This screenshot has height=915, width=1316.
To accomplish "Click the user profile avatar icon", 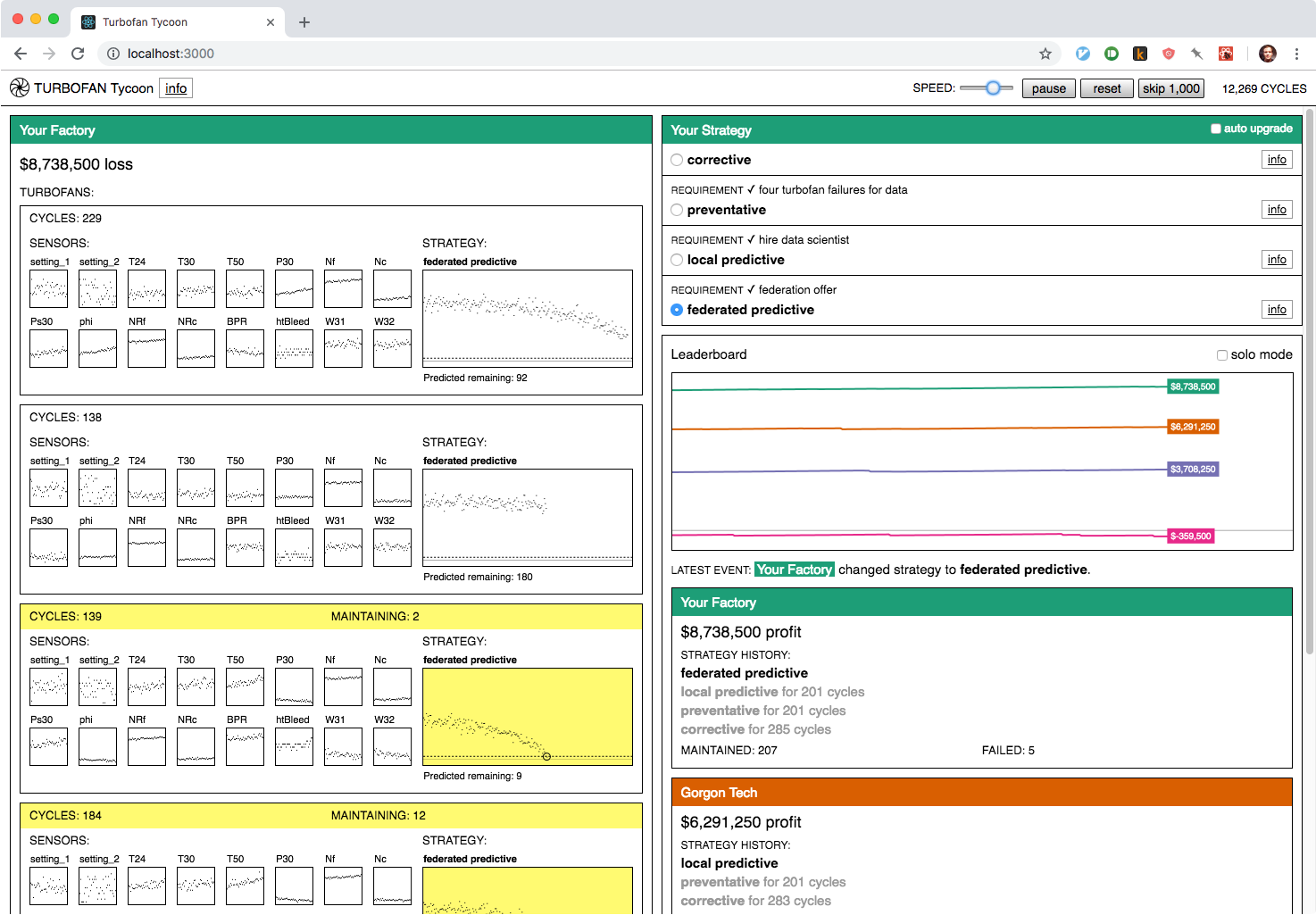I will click(x=1268, y=54).
